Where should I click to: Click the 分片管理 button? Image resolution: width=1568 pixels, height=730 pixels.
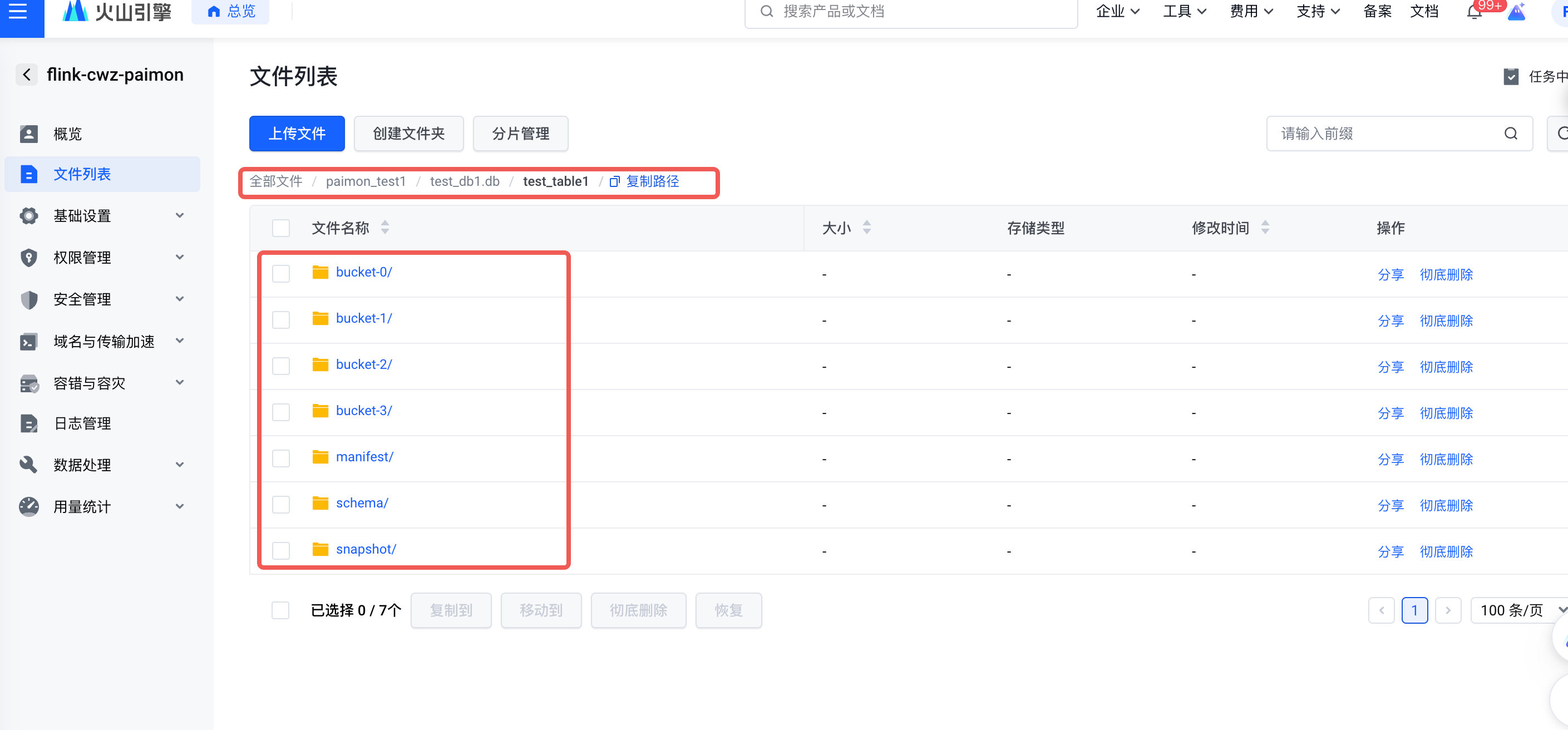click(521, 134)
